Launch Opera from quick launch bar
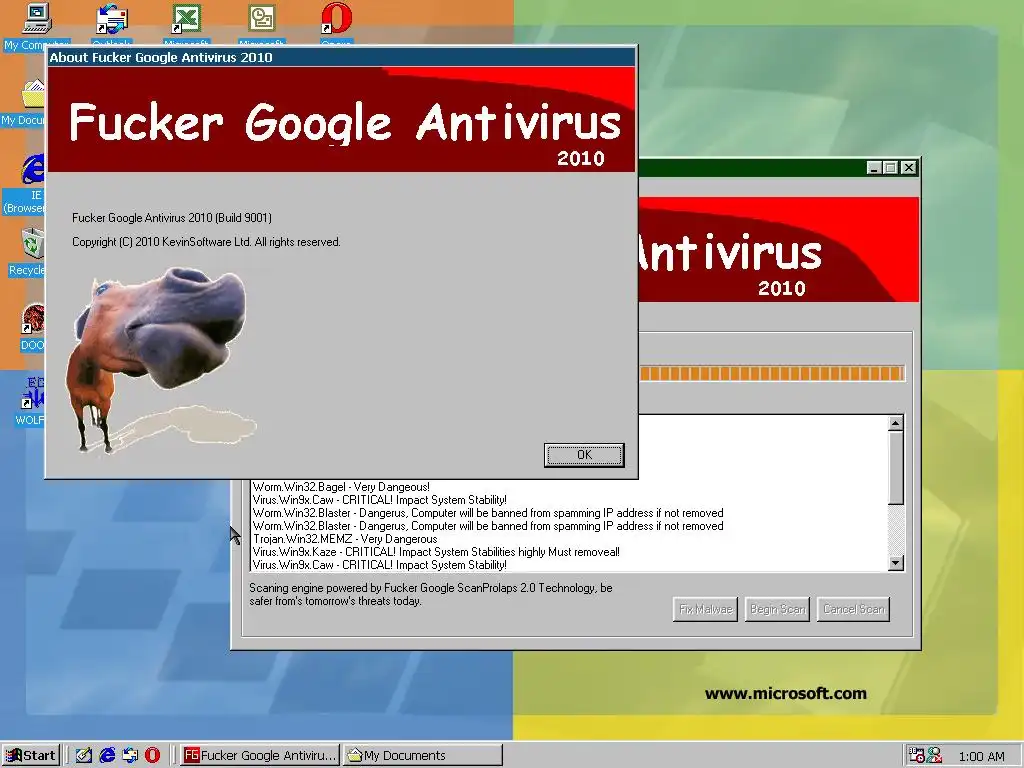Screen dimensions: 1024x768 click(152, 756)
